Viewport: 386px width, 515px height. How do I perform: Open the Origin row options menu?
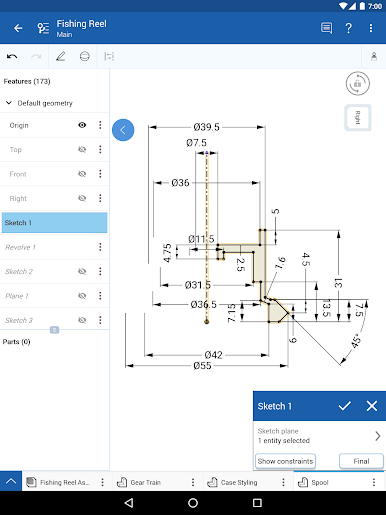100,125
